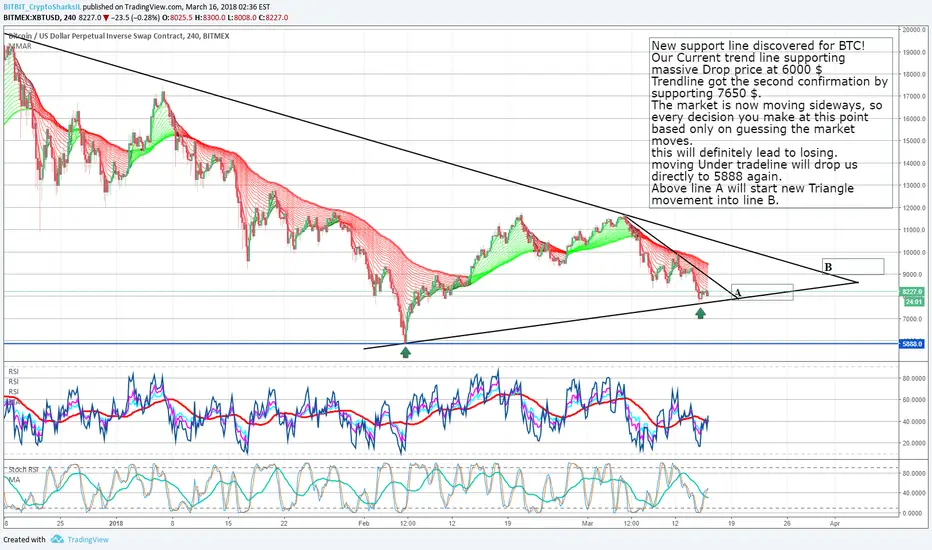
Task: Click the 24:01 candle countdown tag
Action: pos(913,301)
